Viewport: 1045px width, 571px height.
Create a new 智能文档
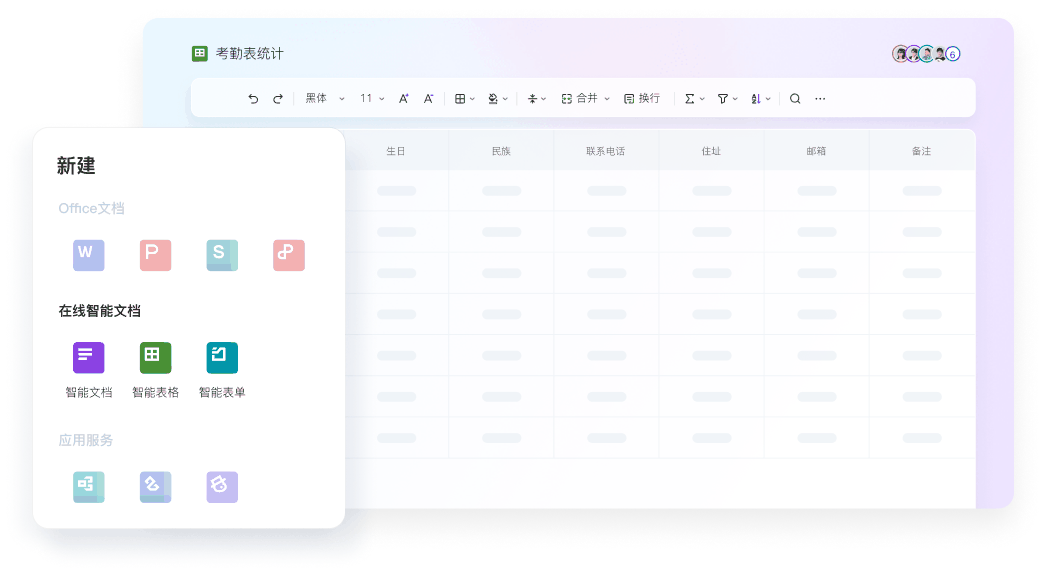click(x=89, y=357)
